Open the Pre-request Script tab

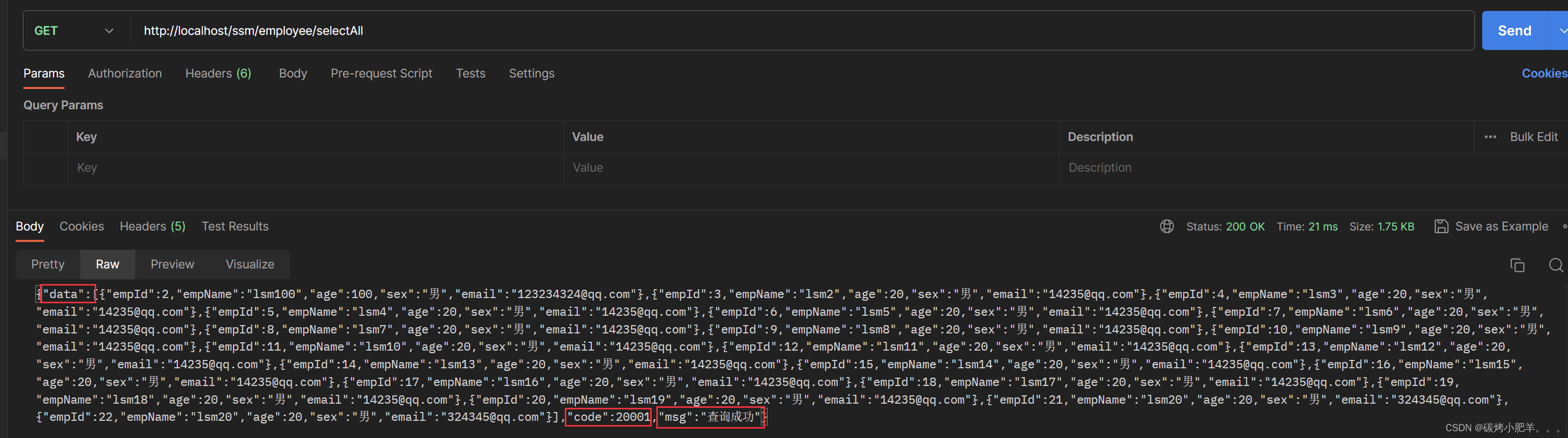381,73
